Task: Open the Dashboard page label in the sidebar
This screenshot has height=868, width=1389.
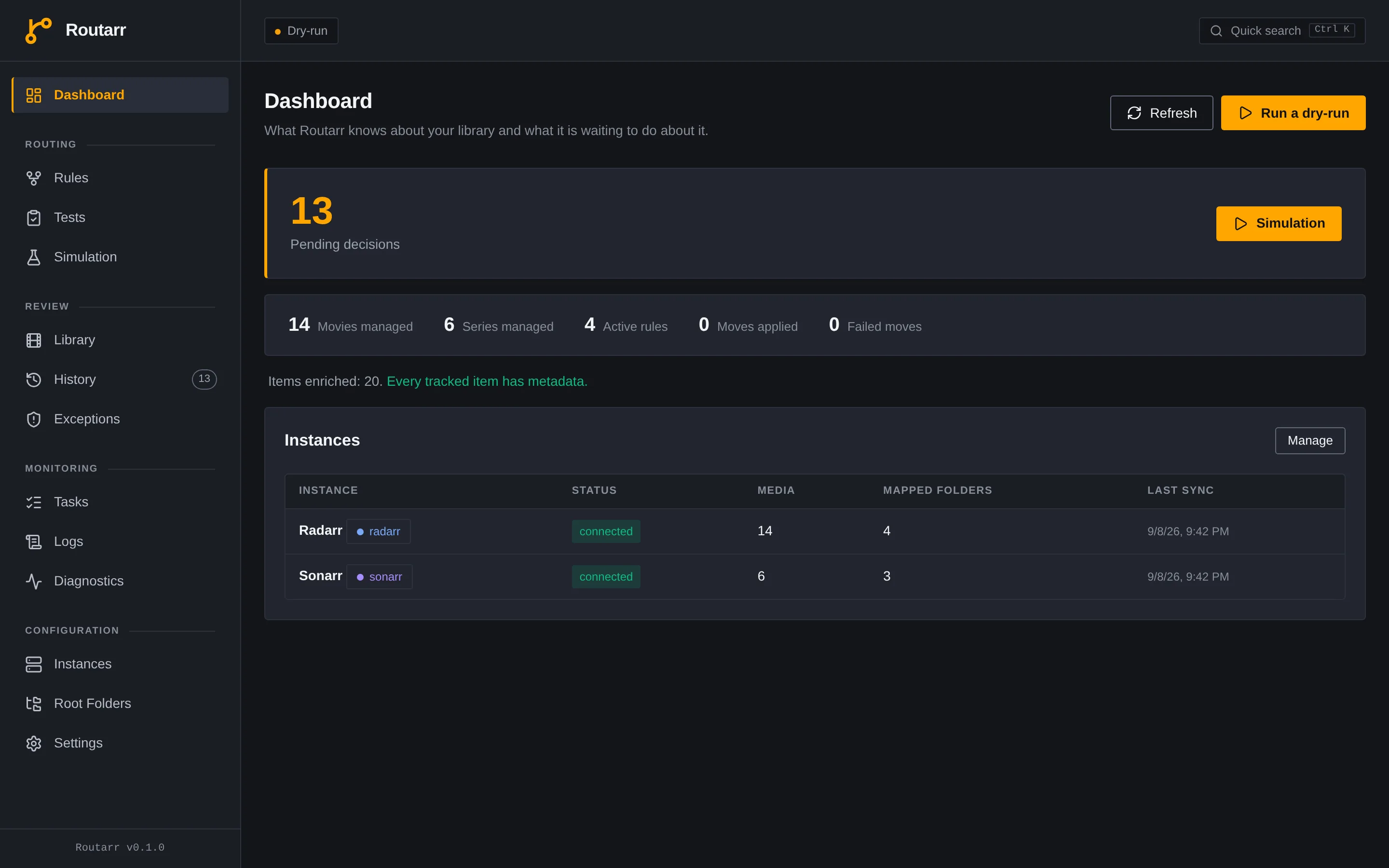Action: pos(89,95)
